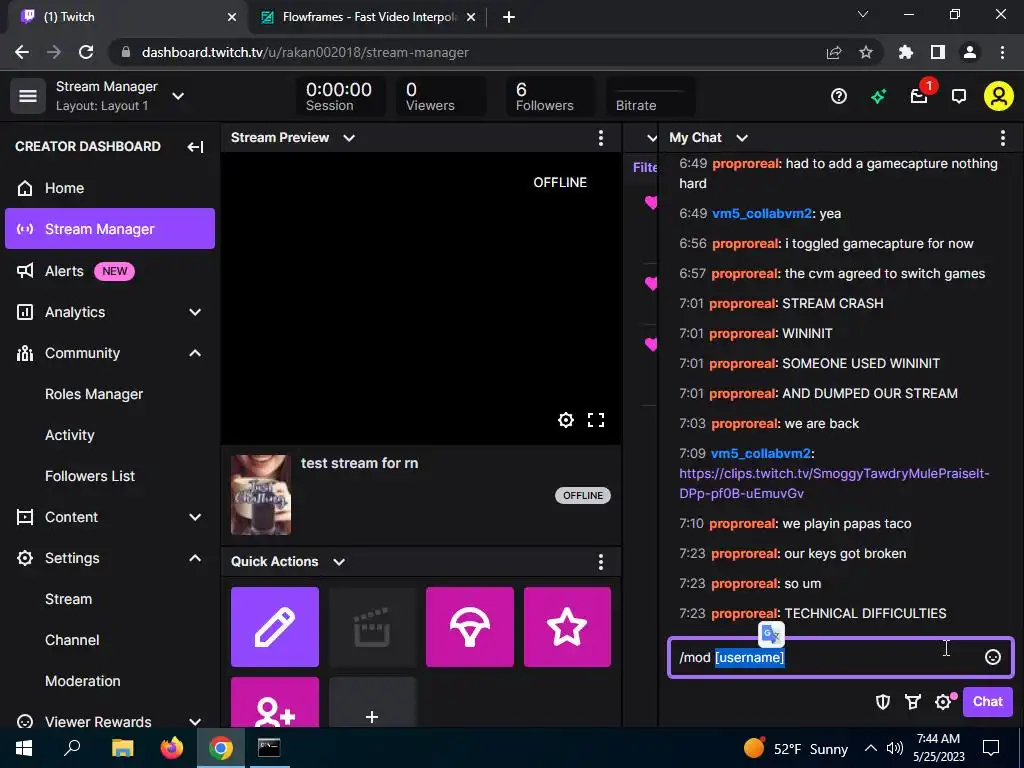Image resolution: width=1024 pixels, height=768 pixels.
Task: Open the shield moderation icon under chat
Action: click(x=882, y=702)
